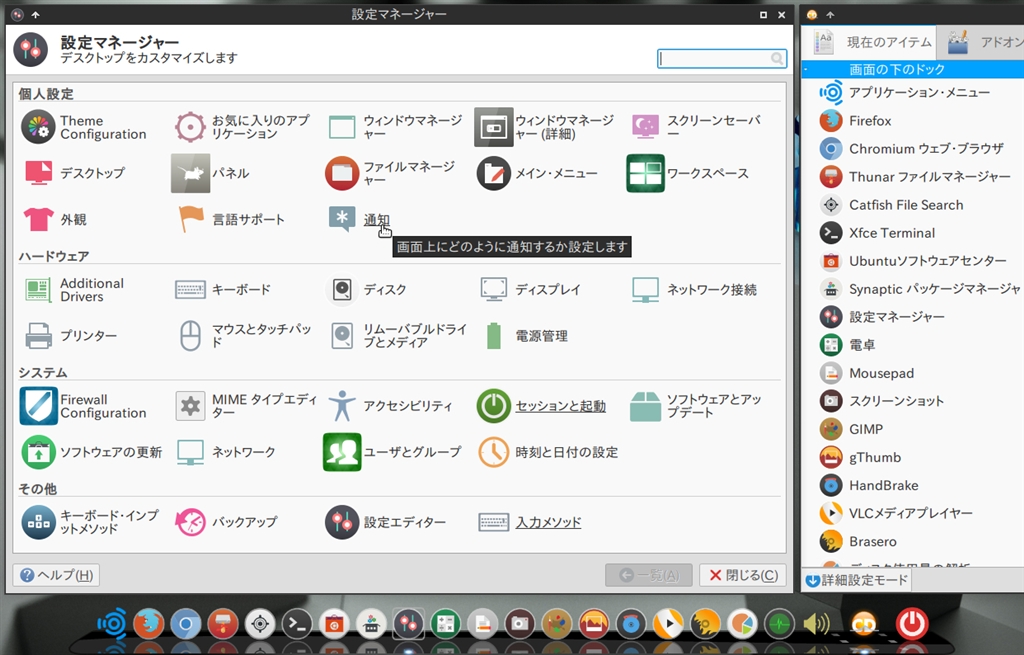Open スクリーンセーバー settings
Viewport: 1024px width, 655px height.
696,127
